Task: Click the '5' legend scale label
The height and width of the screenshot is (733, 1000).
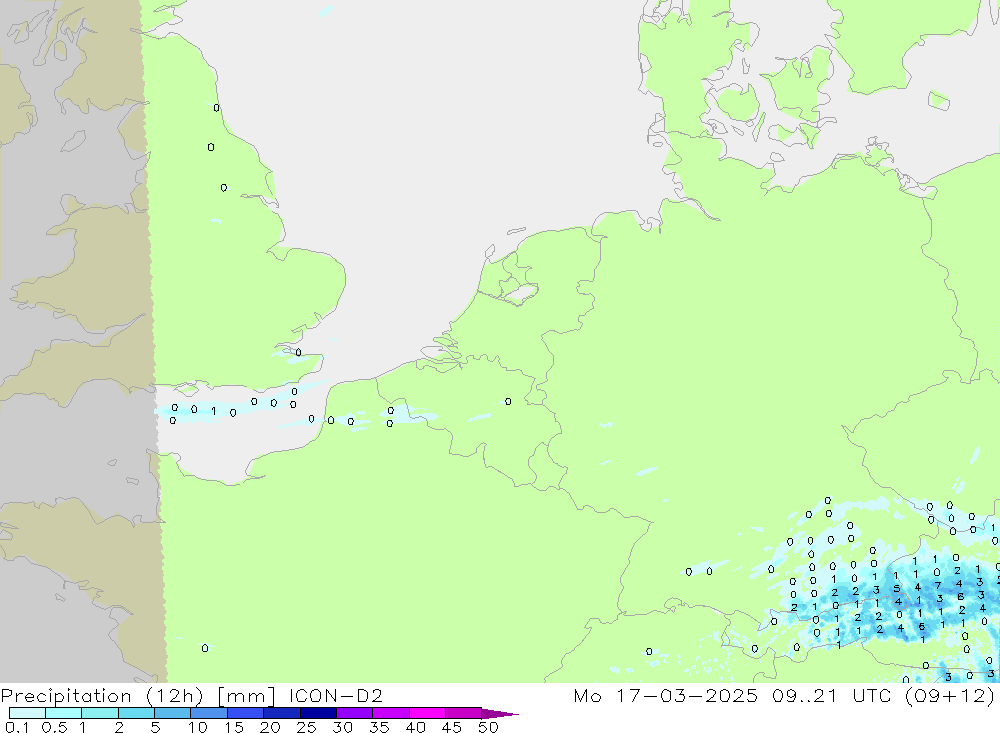Action: point(155,727)
